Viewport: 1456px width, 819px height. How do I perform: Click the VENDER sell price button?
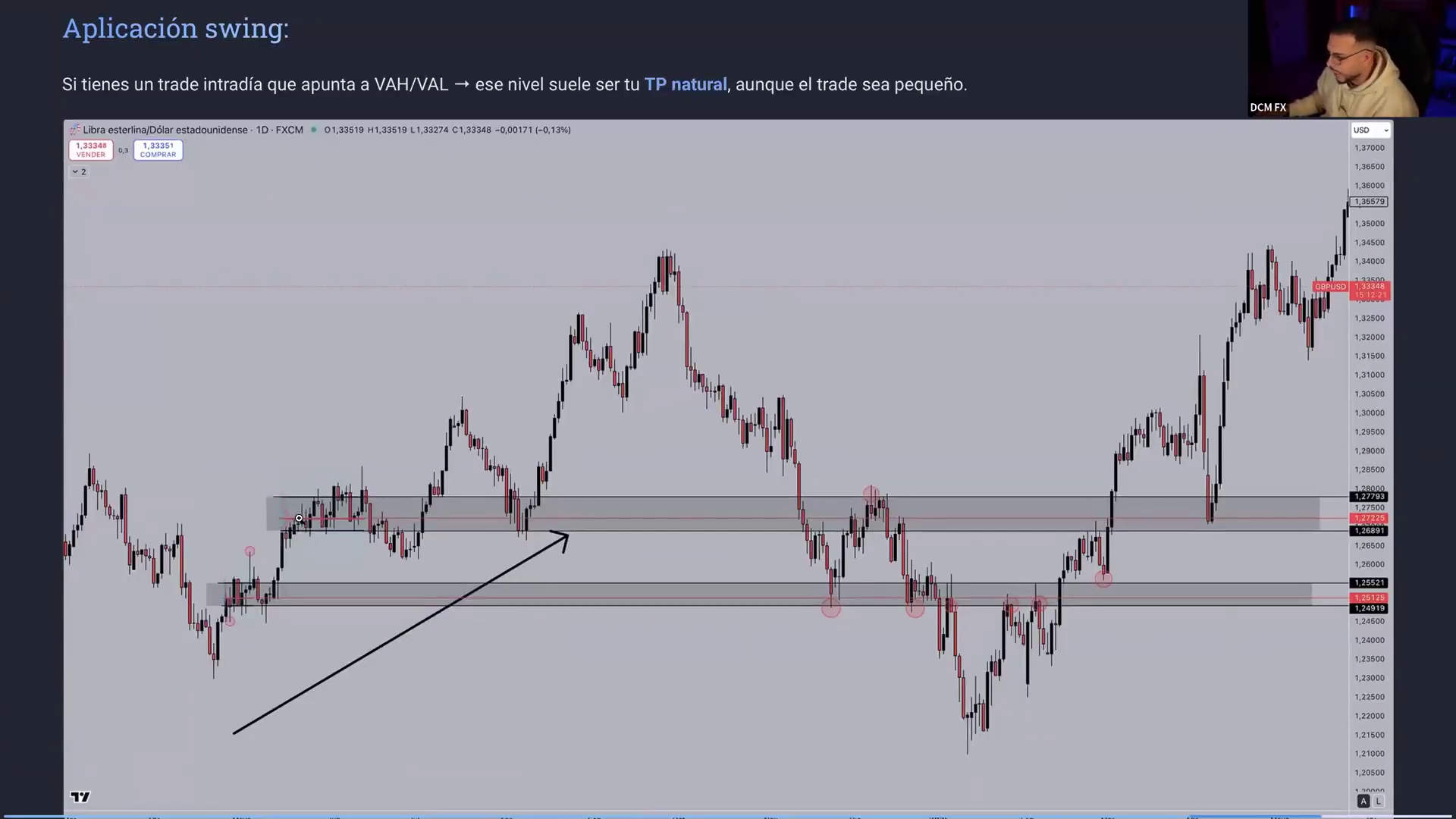90,149
